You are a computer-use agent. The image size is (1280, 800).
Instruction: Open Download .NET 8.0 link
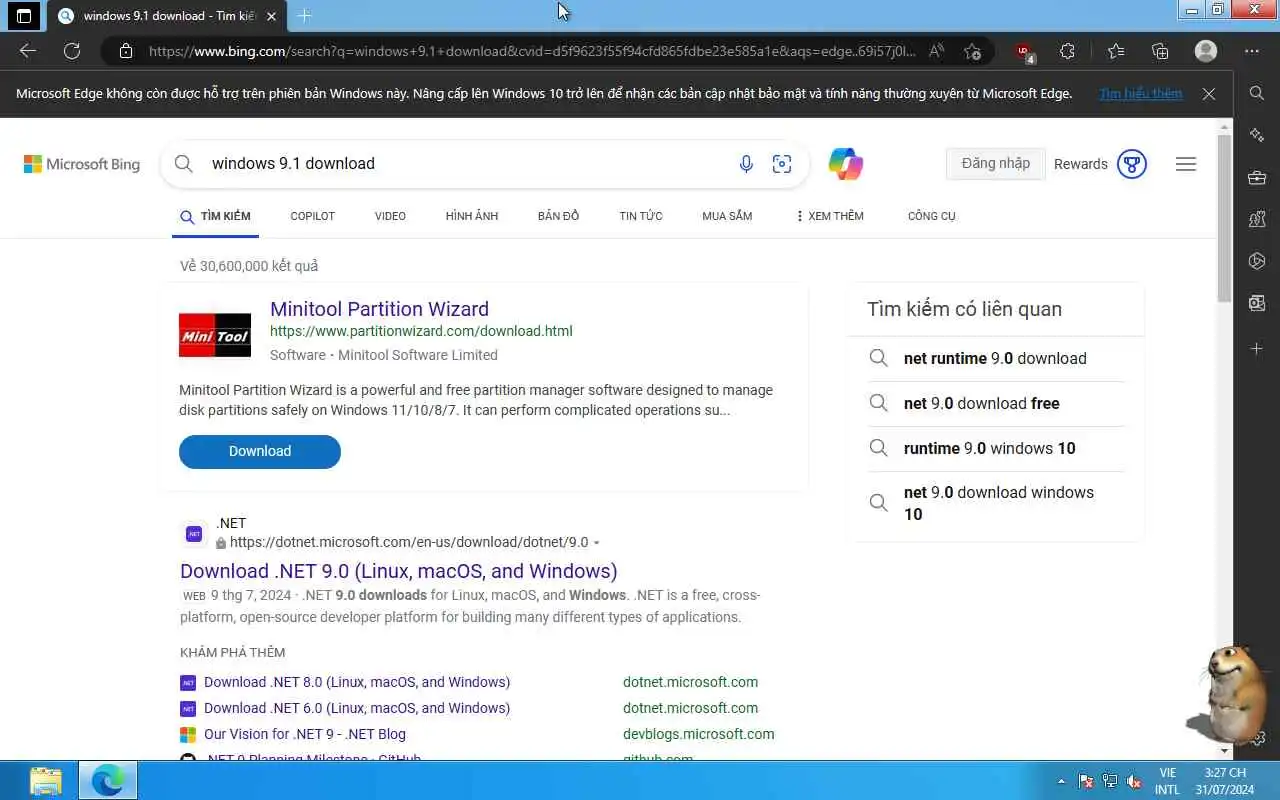(357, 682)
